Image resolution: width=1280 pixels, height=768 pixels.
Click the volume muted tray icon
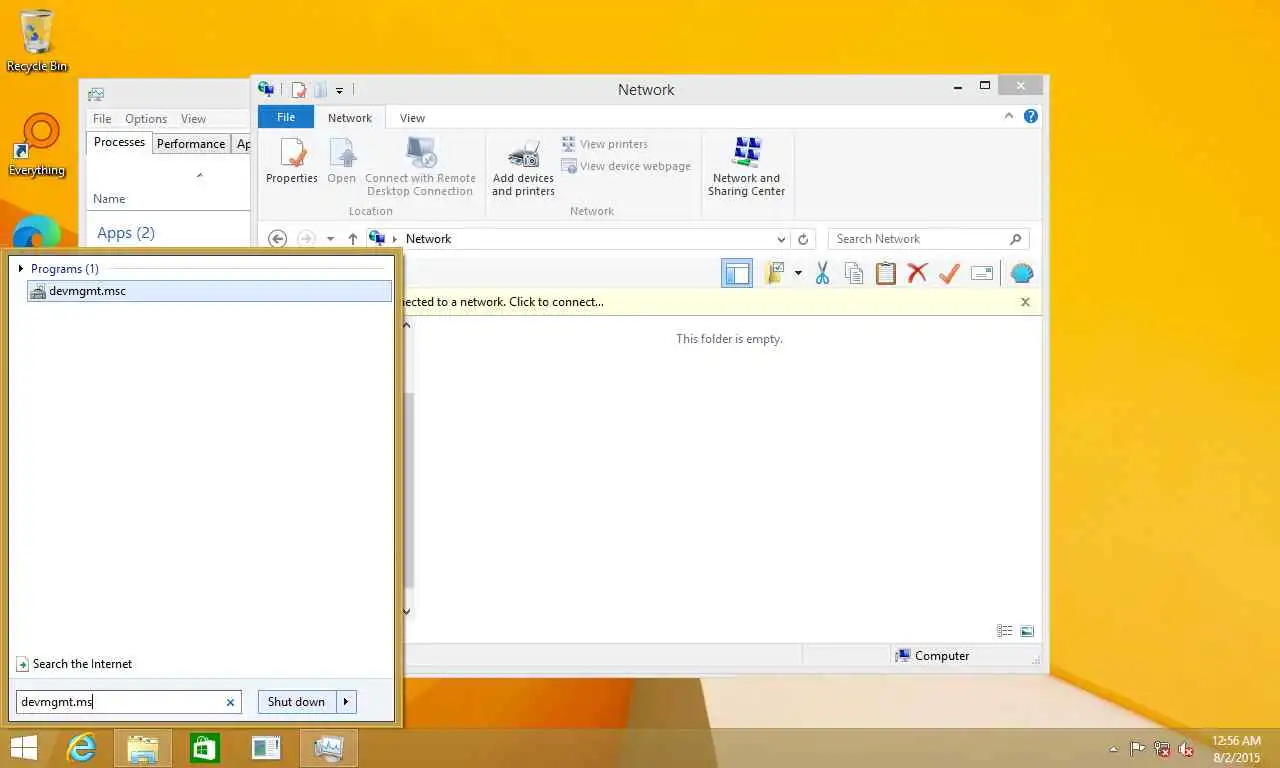click(x=1186, y=749)
